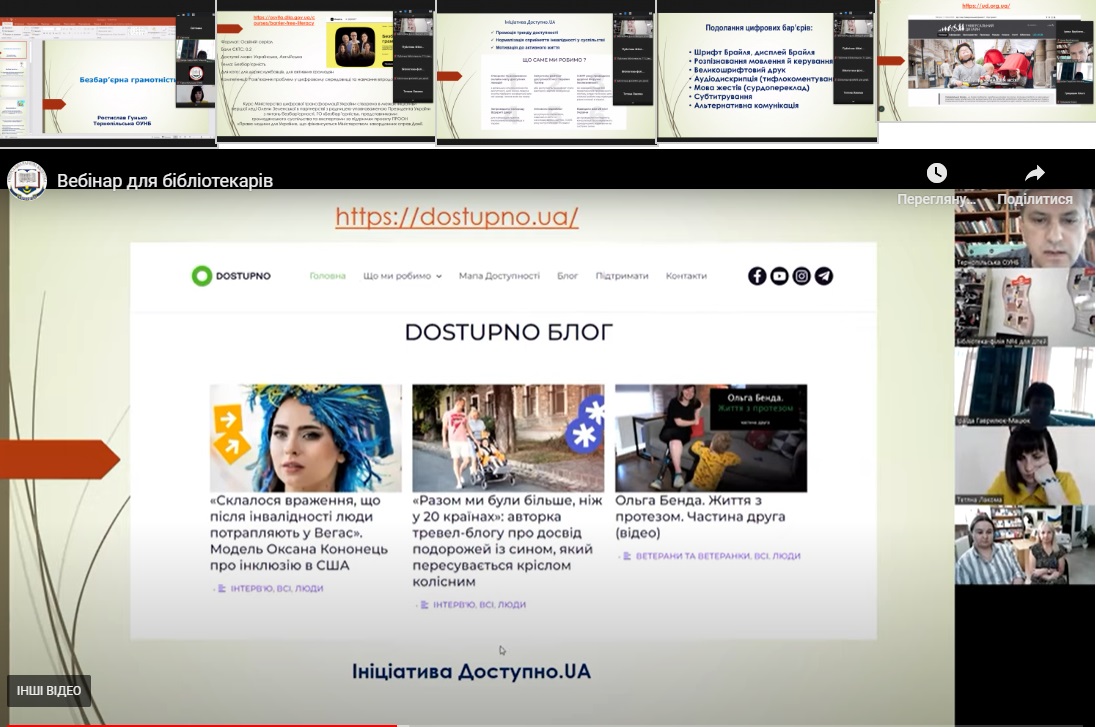Go to the 'Блог' menu item
Image resolution: width=1096 pixels, height=727 pixels.
[568, 276]
